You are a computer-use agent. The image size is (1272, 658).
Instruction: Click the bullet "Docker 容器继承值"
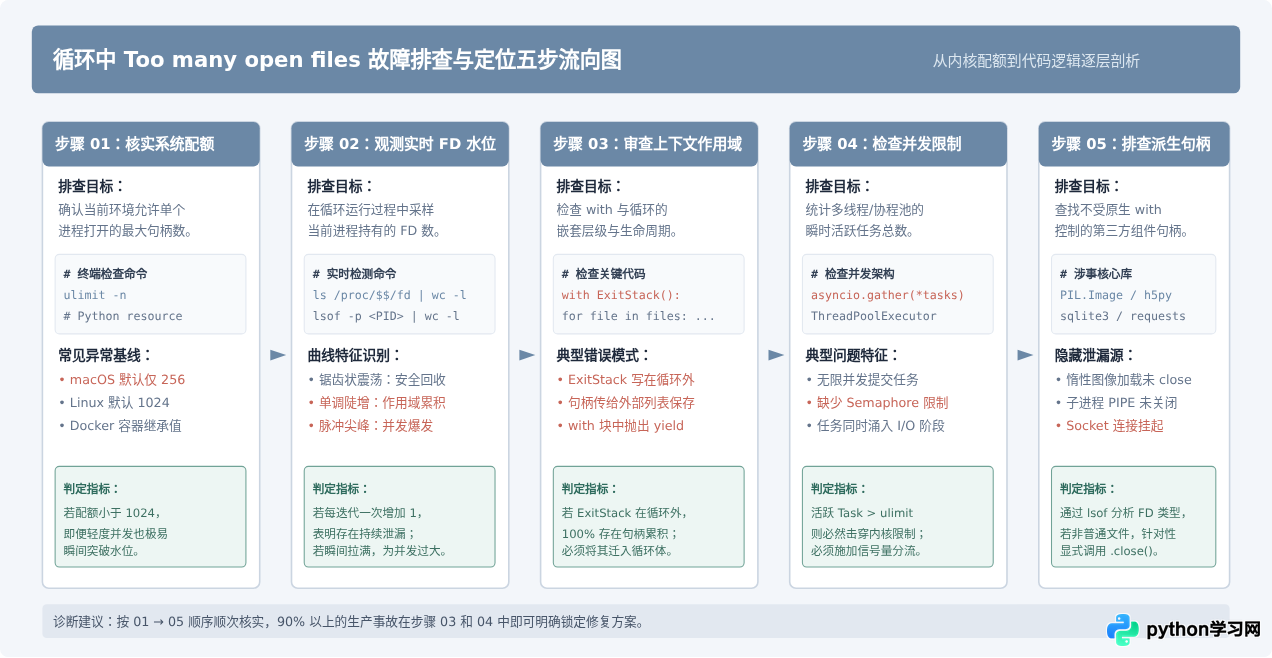coord(120,426)
